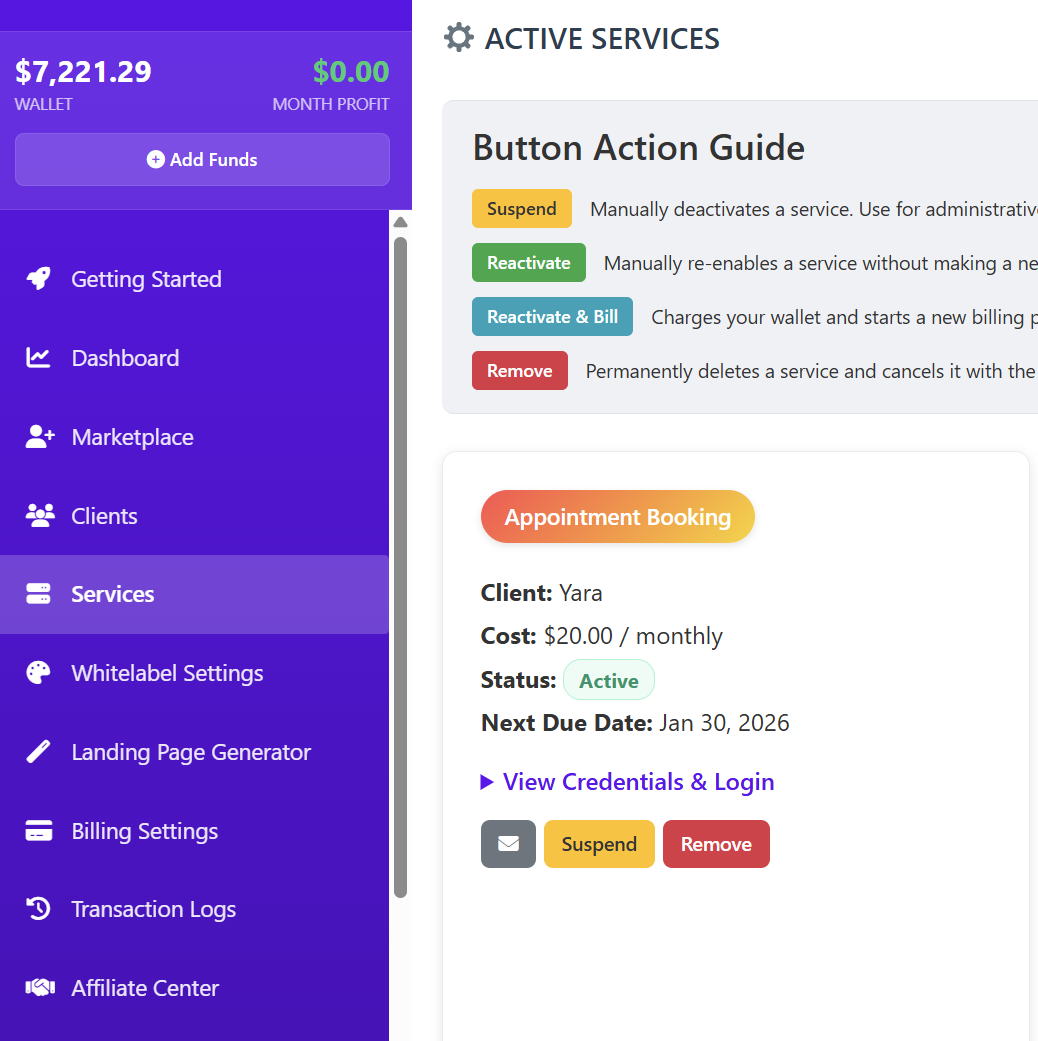Open the Services menu item

tap(112, 594)
